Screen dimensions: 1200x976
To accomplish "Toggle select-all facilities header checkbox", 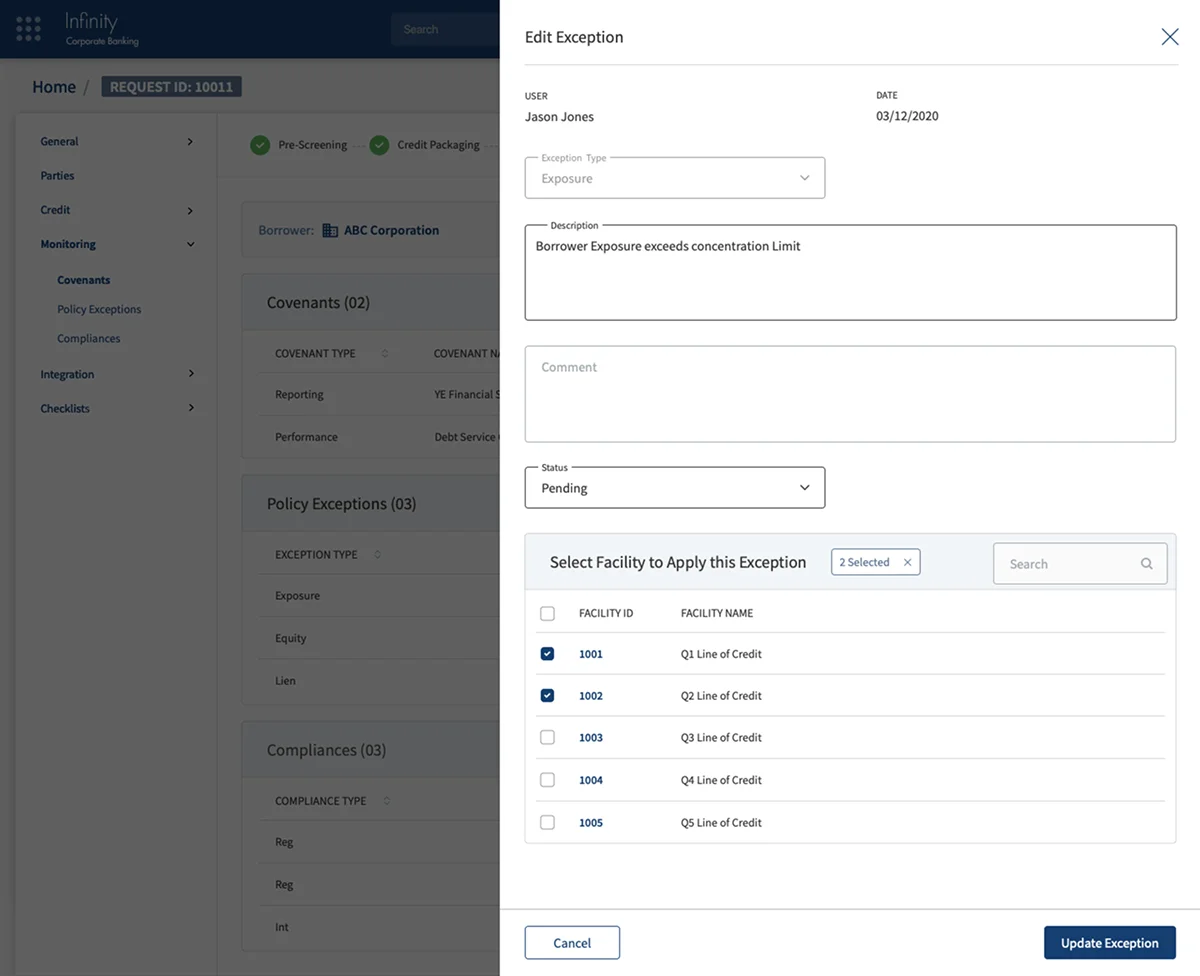I will click(547, 613).
